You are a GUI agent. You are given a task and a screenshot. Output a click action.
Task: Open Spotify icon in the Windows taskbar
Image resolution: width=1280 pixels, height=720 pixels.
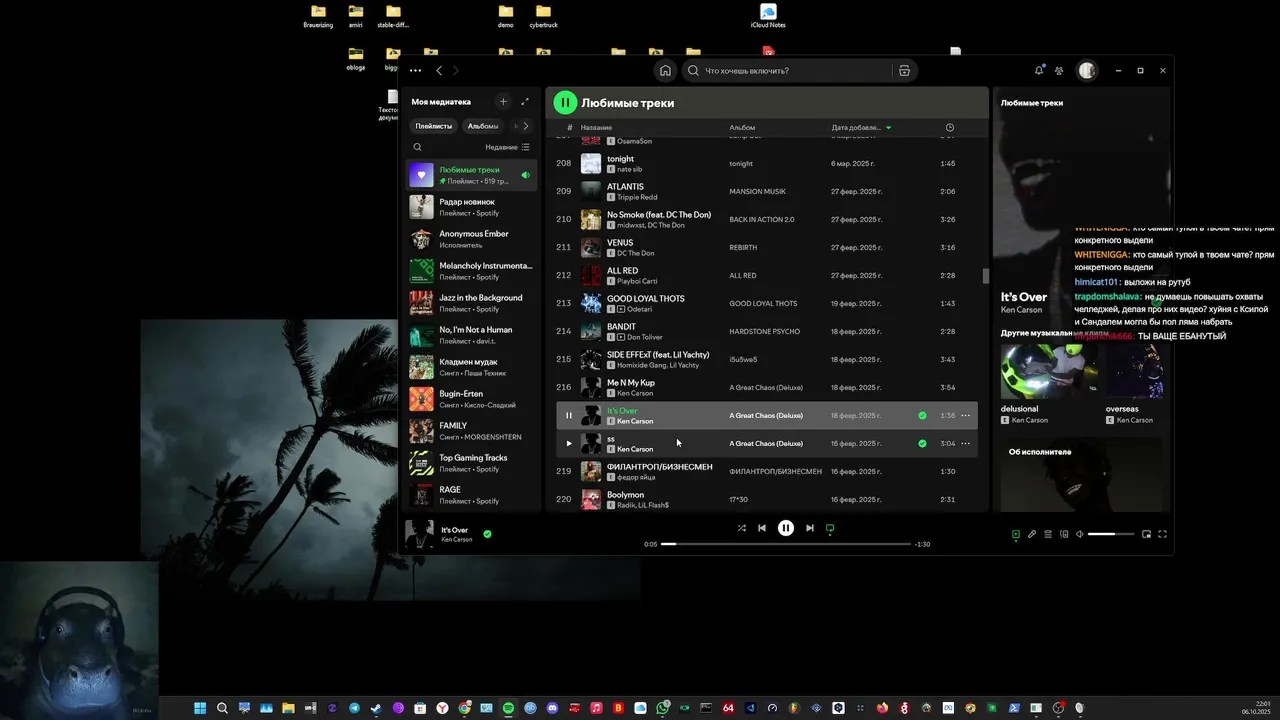click(x=508, y=708)
